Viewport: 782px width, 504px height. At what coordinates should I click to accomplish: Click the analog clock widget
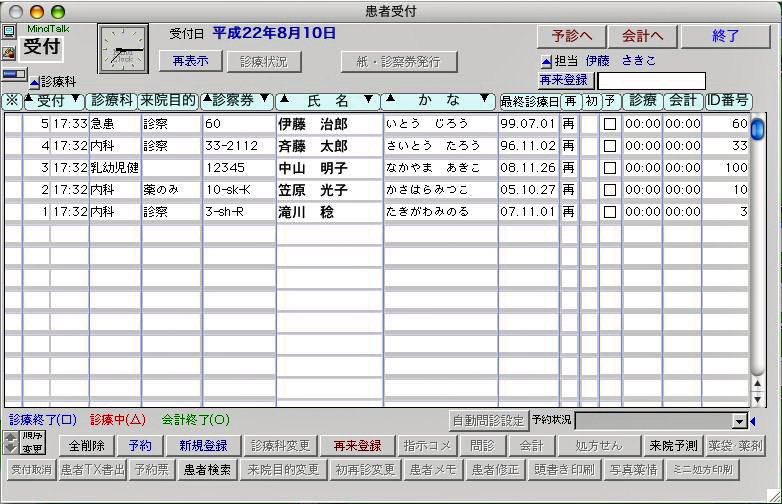(x=123, y=49)
